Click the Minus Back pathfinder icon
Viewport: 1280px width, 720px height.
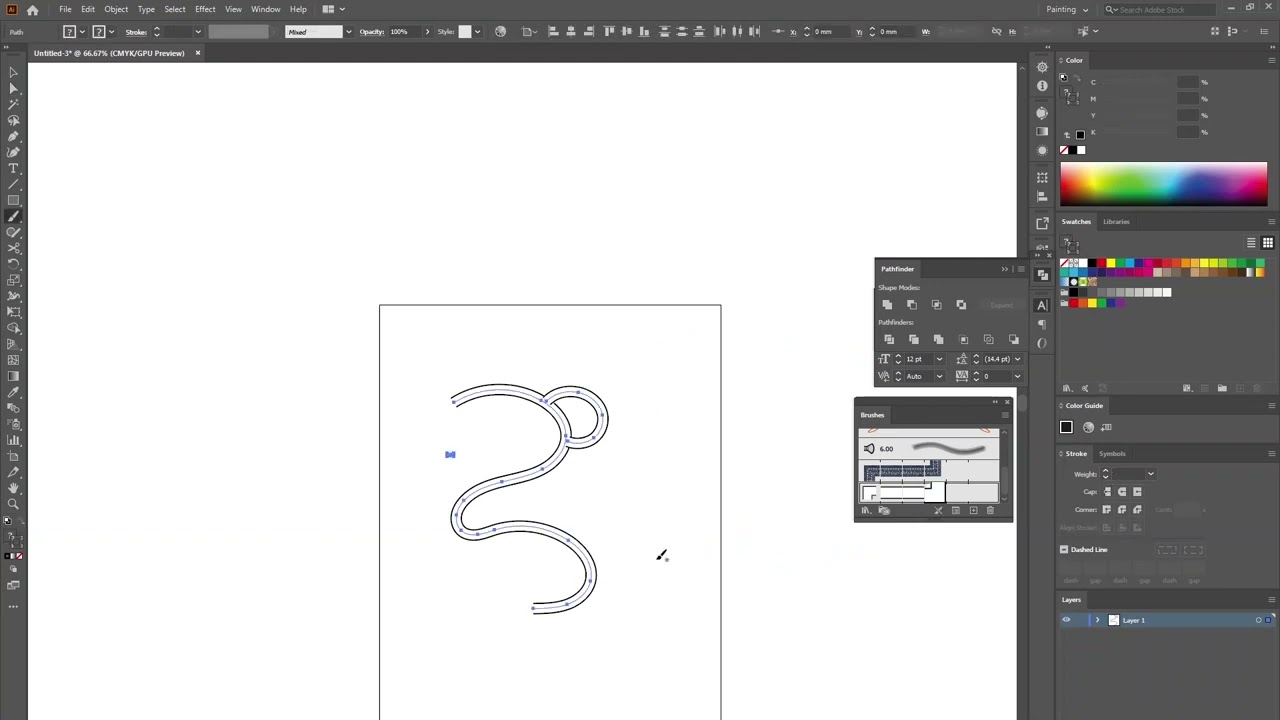point(1013,340)
